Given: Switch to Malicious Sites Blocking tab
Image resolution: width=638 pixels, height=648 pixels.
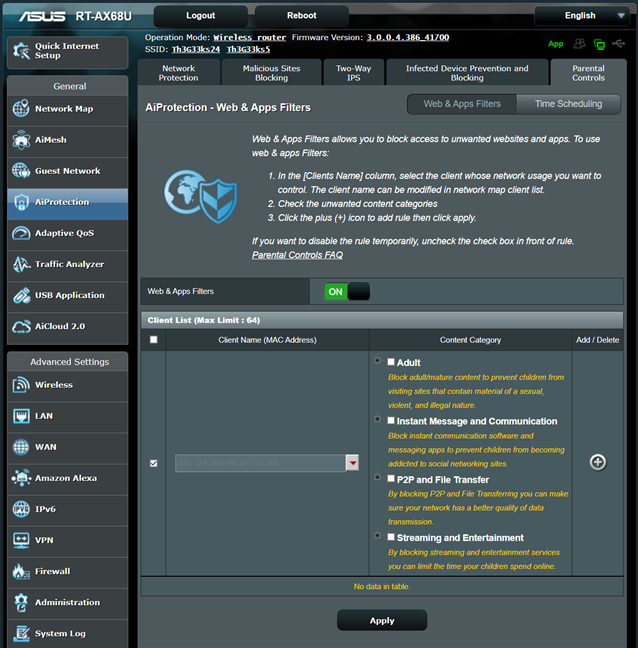Looking at the screenshot, I should [271, 73].
